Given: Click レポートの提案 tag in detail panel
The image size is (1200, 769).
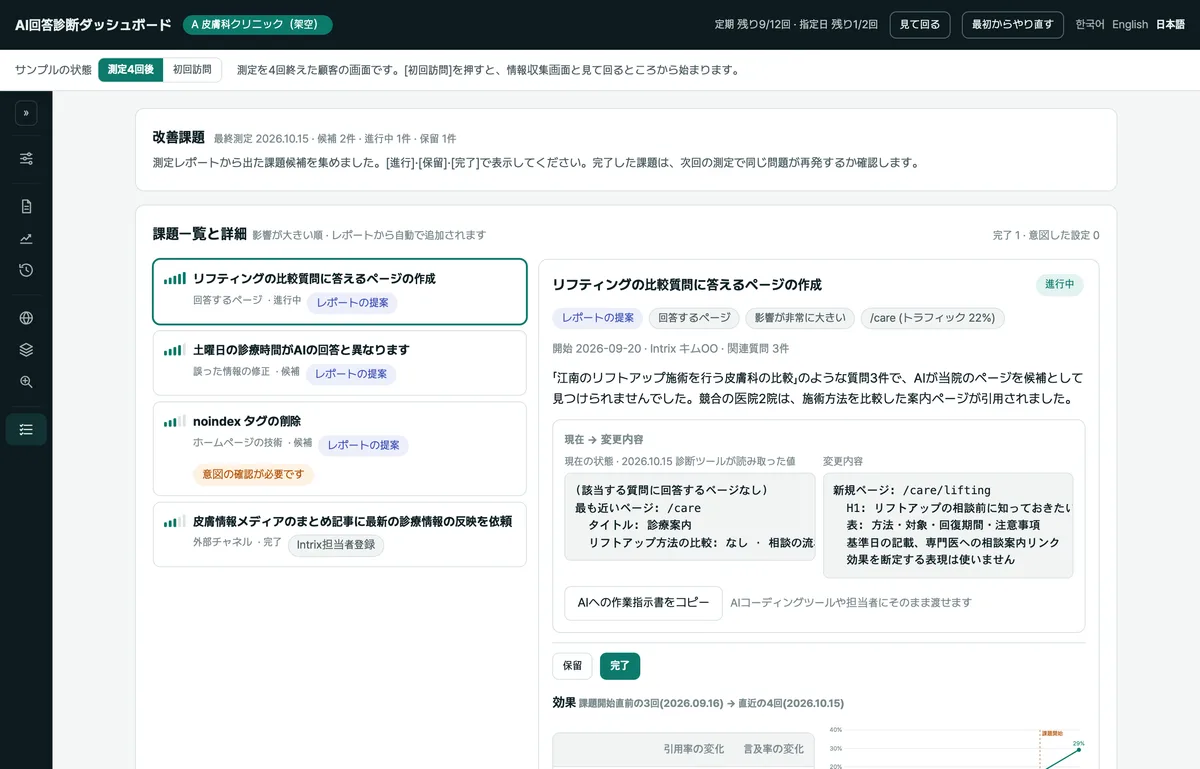Looking at the screenshot, I should (x=598, y=318).
